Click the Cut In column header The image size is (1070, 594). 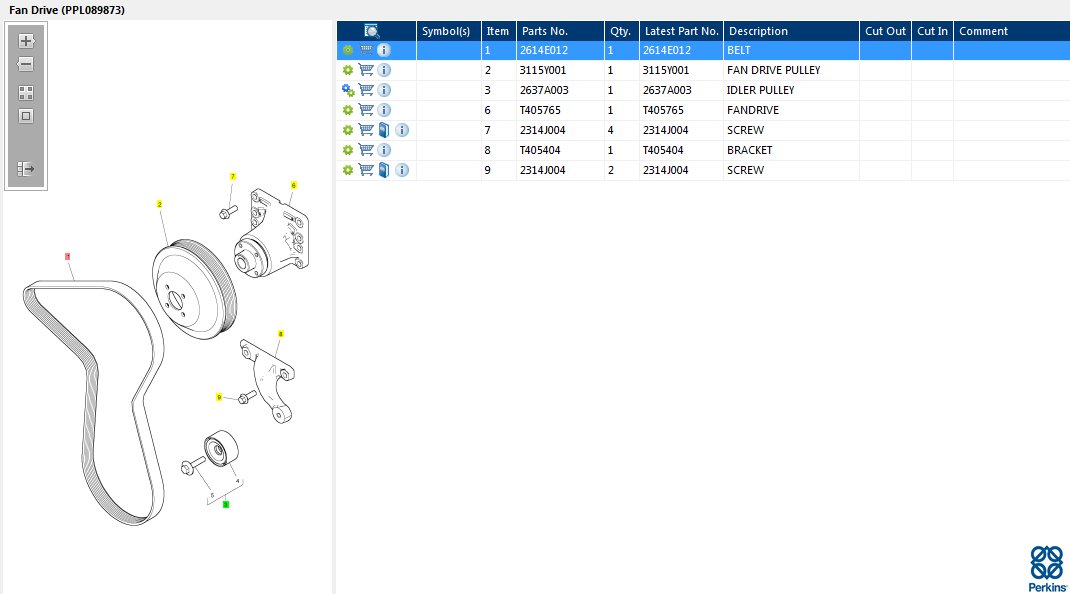[932, 31]
